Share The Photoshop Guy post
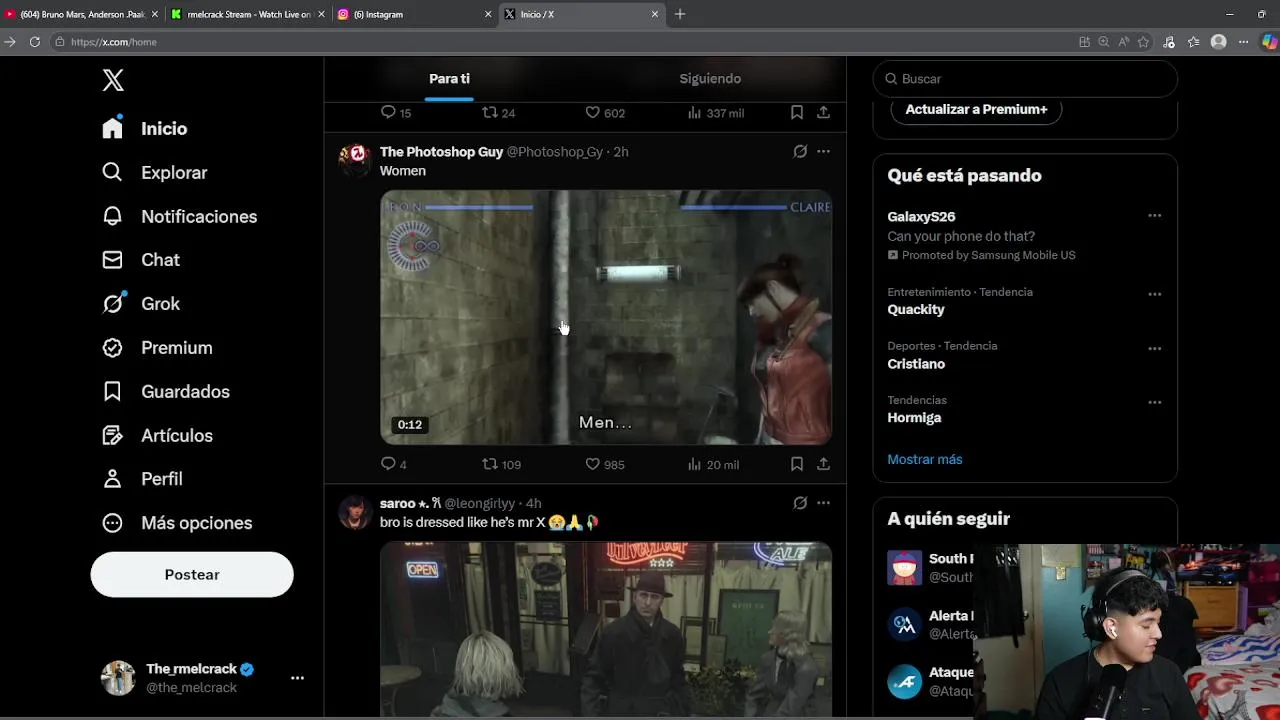 point(823,464)
